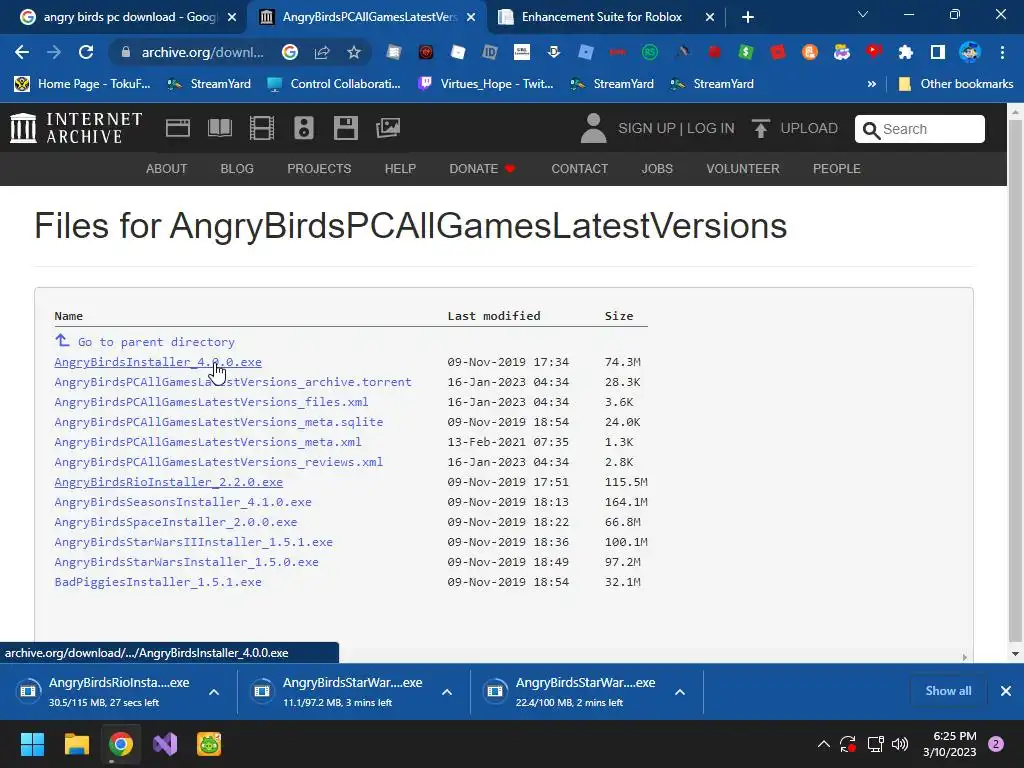Click the Internet Archive Search field

pos(920,129)
